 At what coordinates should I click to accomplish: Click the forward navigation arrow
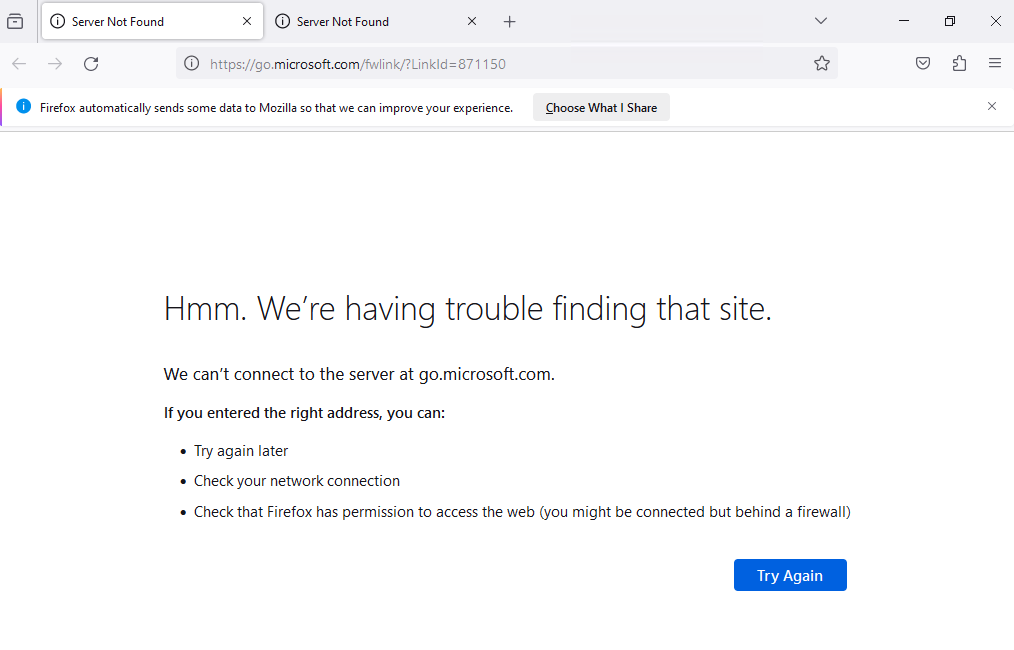(55, 64)
